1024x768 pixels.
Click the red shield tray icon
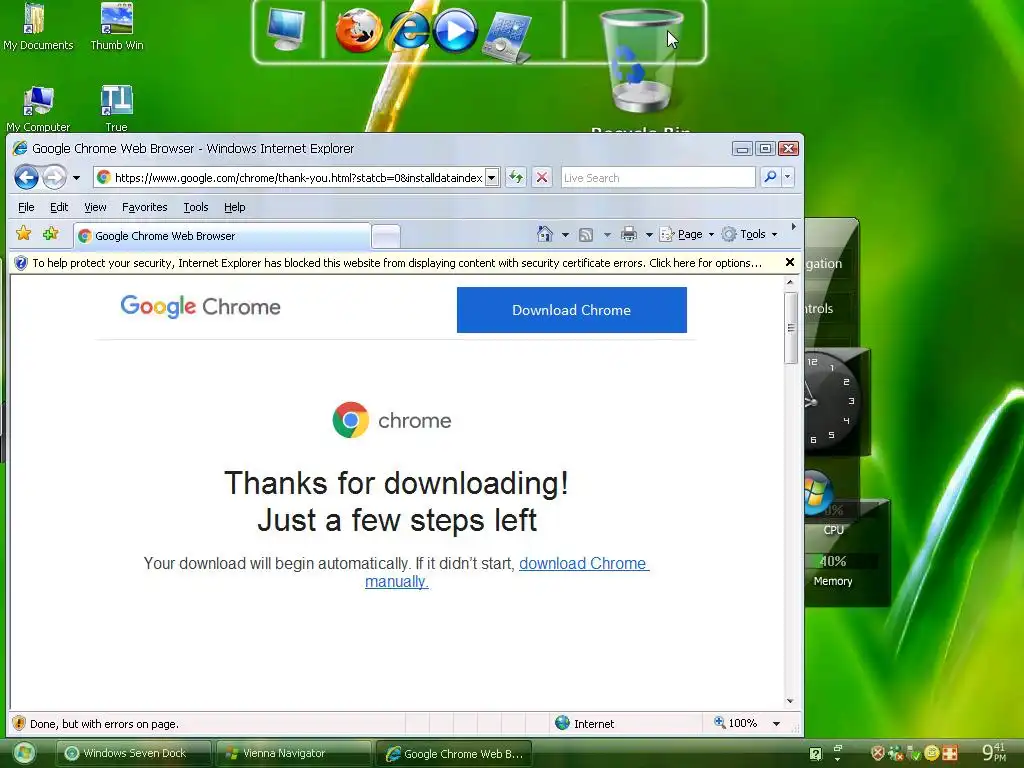pyautogui.click(x=878, y=753)
